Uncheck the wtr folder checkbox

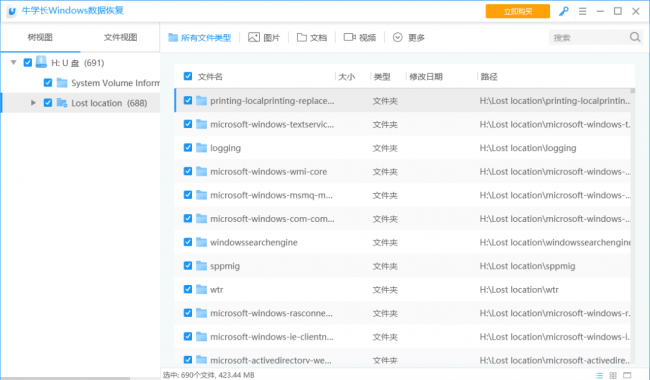[188, 289]
